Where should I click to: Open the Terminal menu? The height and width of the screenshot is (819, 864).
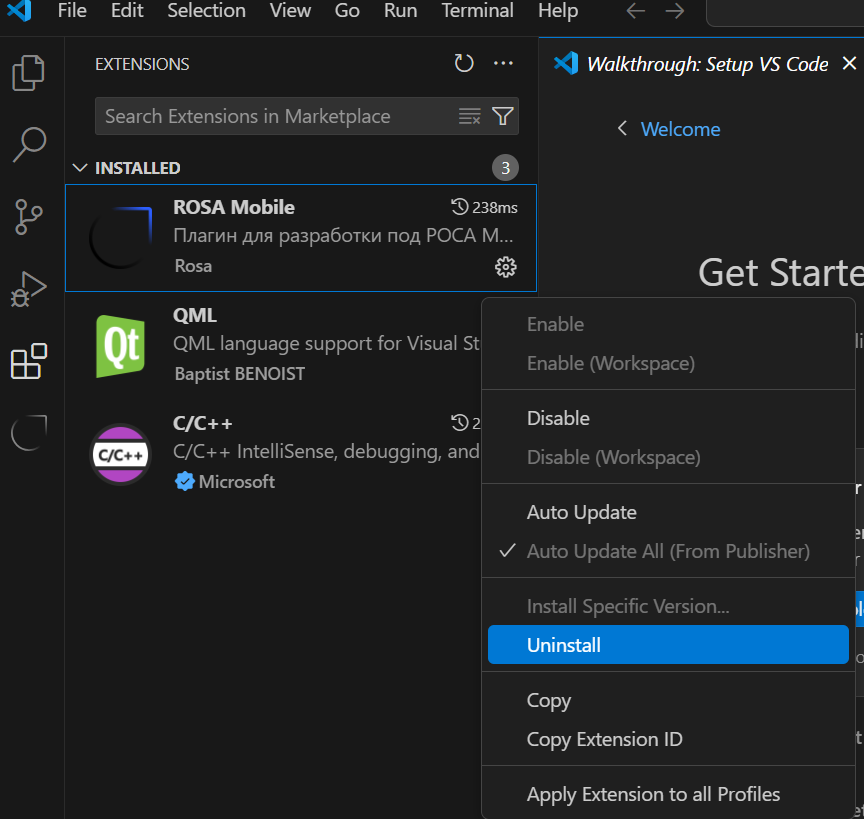pyautogui.click(x=477, y=12)
